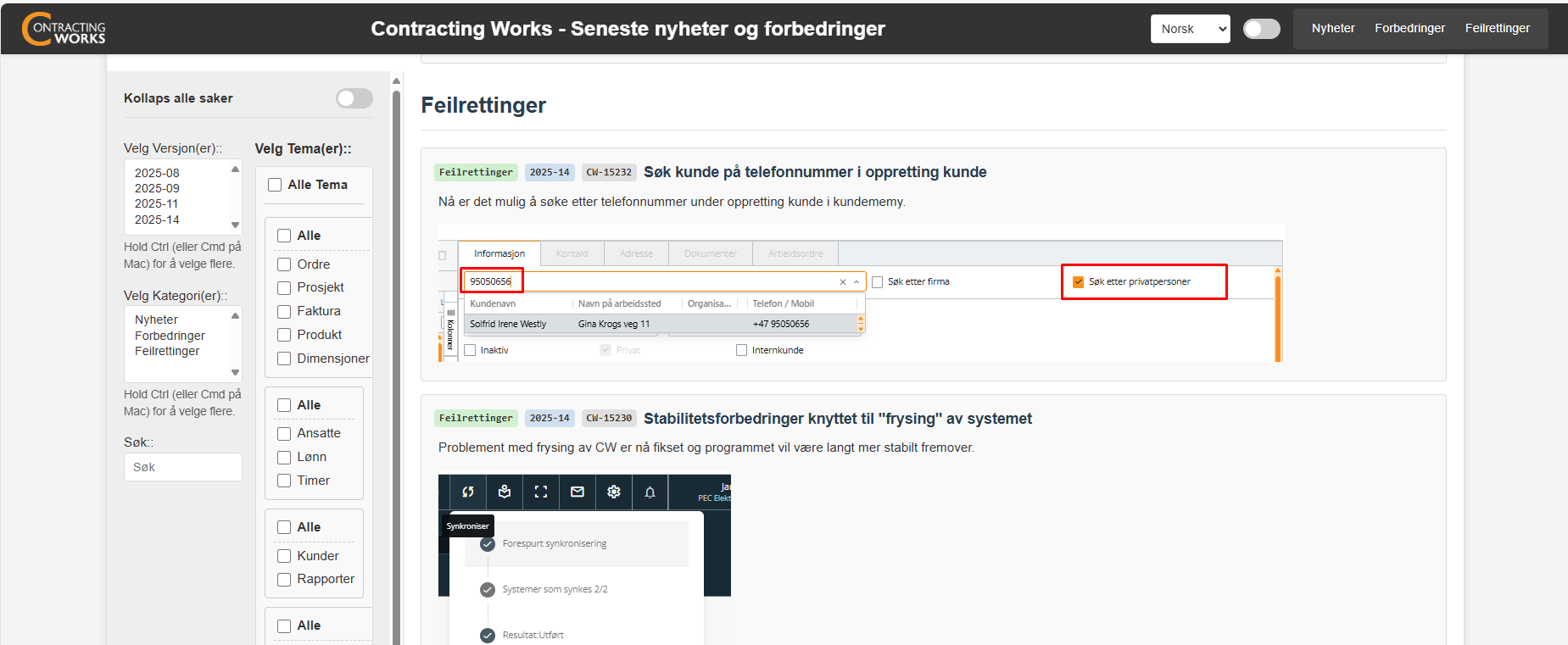
Task: Check Alle in the Ansatte group
Action: (284, 405)
